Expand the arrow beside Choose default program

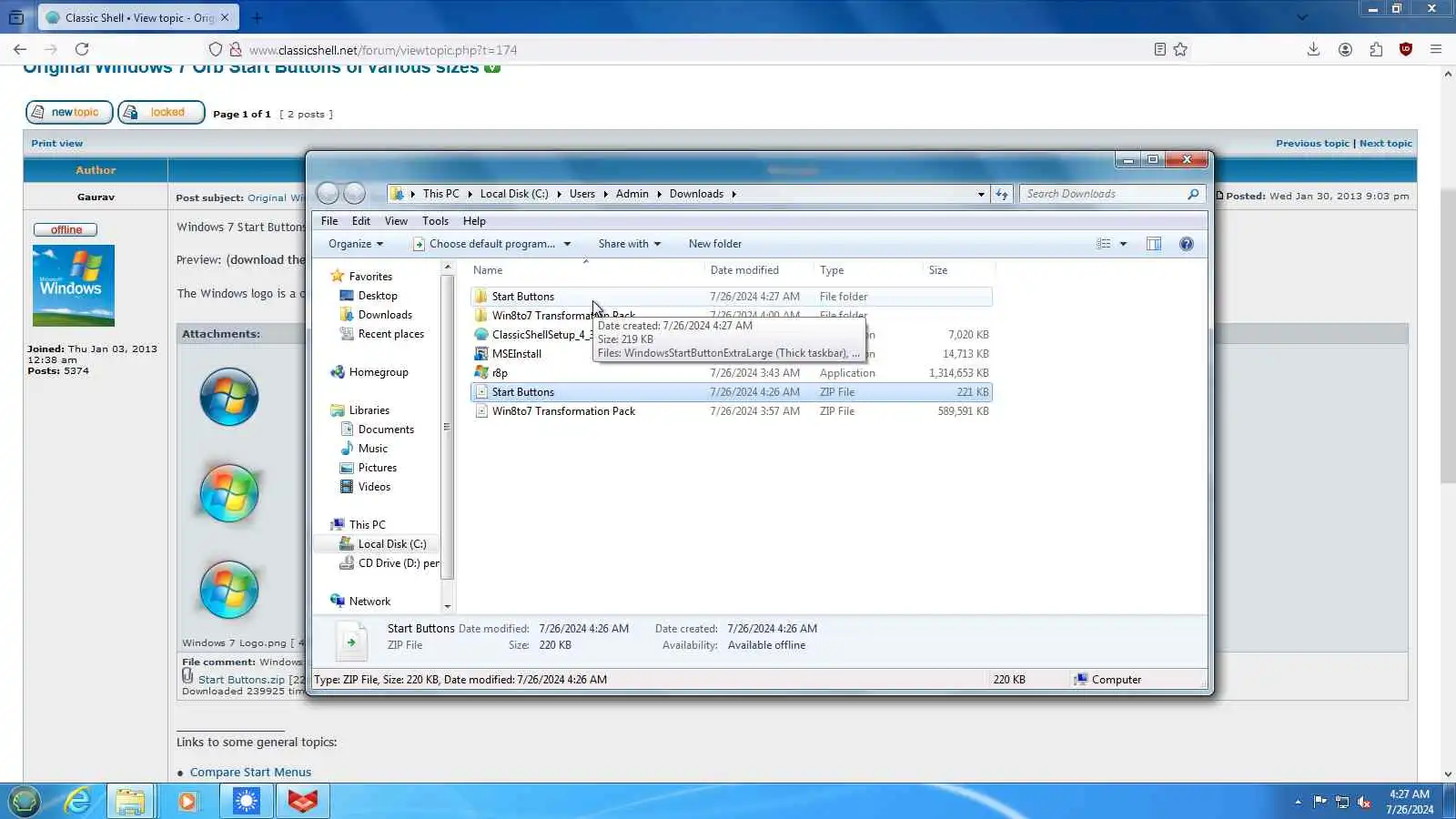[567, 244]
